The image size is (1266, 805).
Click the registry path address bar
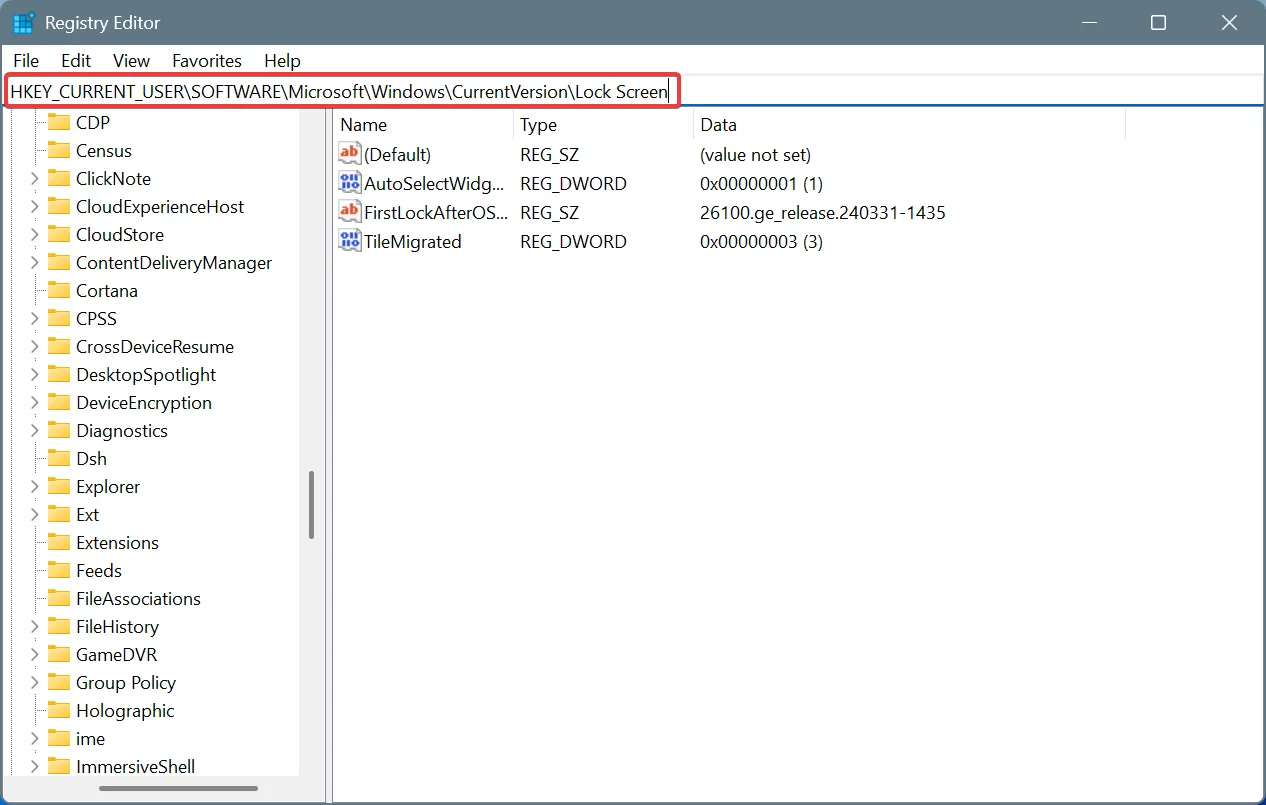pyautogui.click(x=633, y=92)
